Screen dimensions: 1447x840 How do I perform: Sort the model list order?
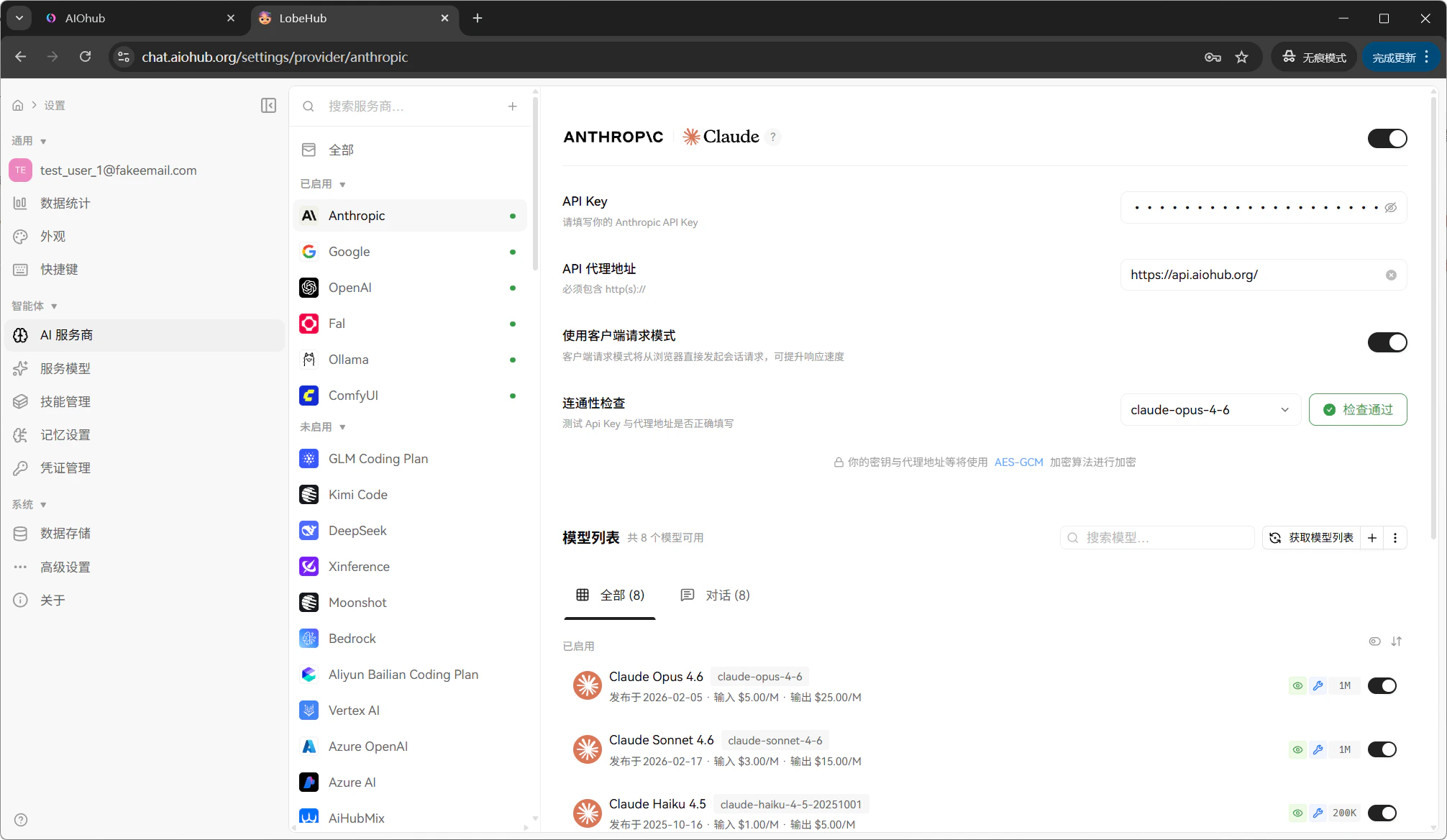(1397, 642)
